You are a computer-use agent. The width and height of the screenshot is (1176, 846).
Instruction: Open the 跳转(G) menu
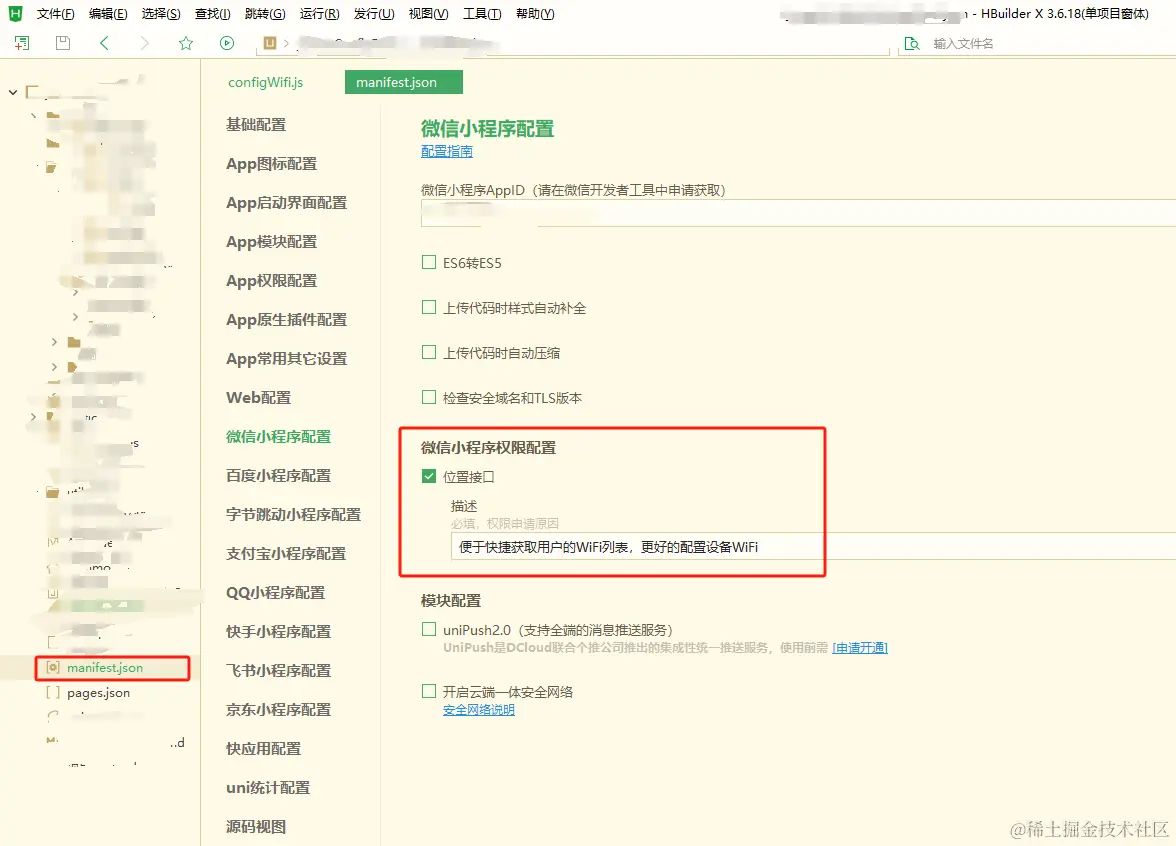pyautogui.click(x=265, y=14)
